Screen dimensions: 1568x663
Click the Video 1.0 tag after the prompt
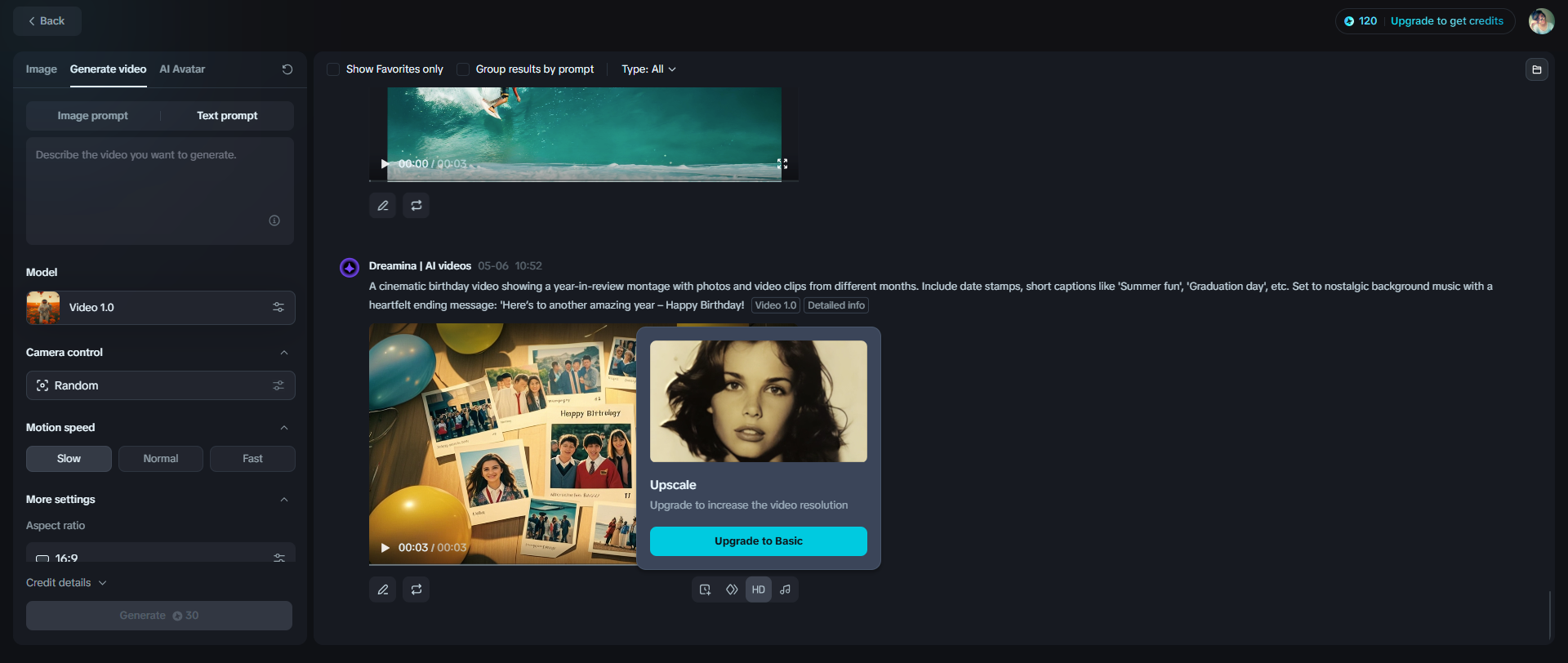776,305
